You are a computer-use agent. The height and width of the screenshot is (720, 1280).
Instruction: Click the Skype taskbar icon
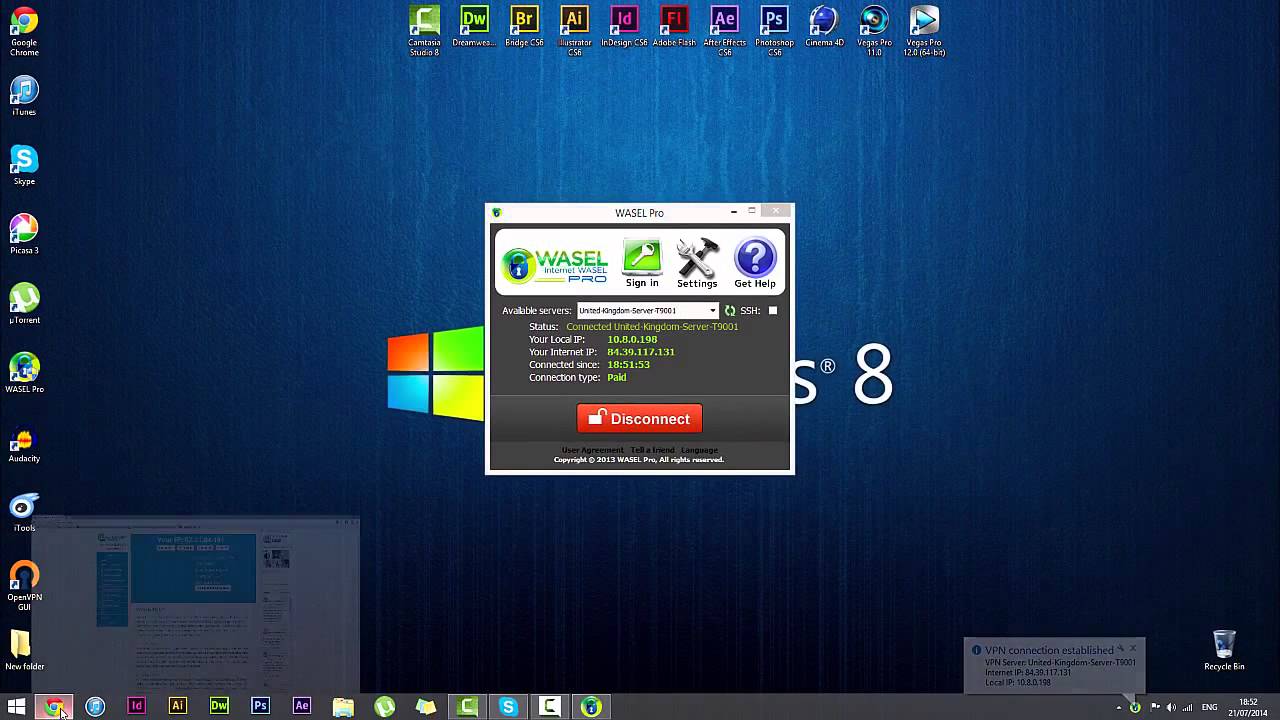508,707
